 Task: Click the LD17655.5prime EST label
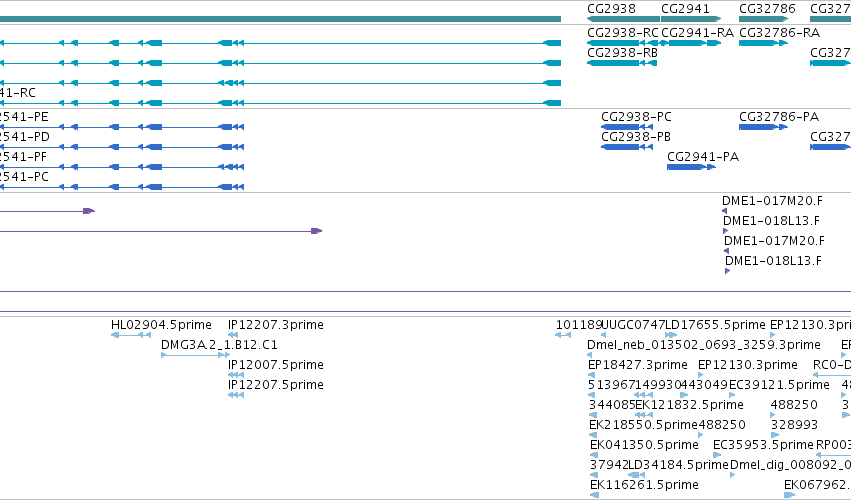[715, 325]
